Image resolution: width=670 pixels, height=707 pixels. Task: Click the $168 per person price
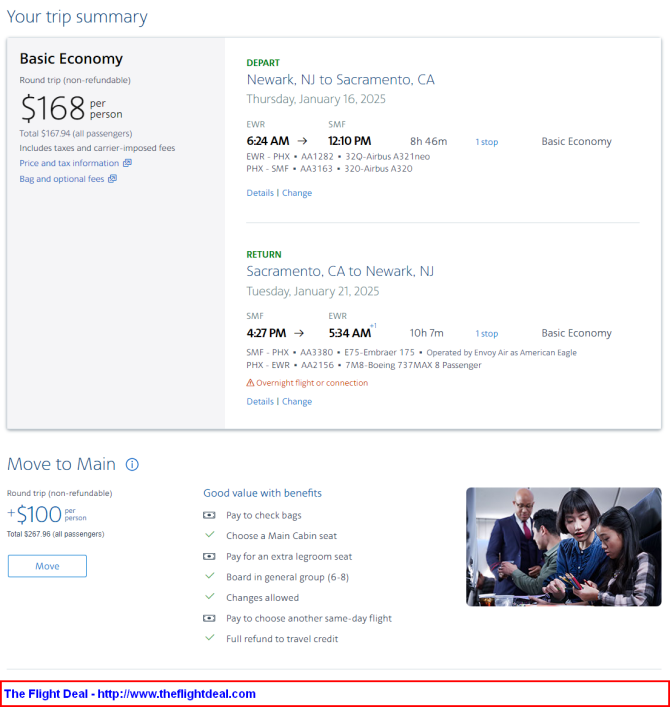(x=72, y=109)
